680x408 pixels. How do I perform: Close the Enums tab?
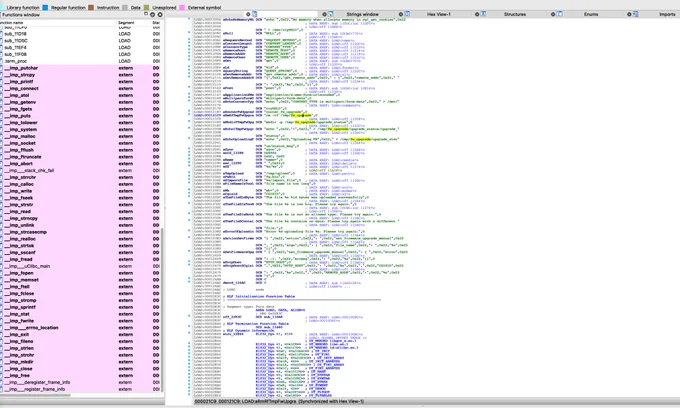click(553, 14)
